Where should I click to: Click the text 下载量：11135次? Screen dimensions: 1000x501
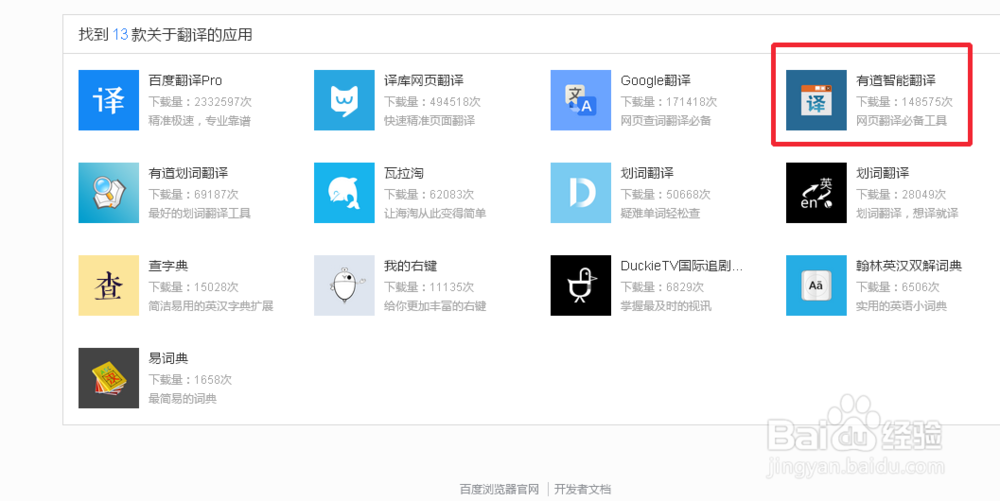click(x=429, y=287)
